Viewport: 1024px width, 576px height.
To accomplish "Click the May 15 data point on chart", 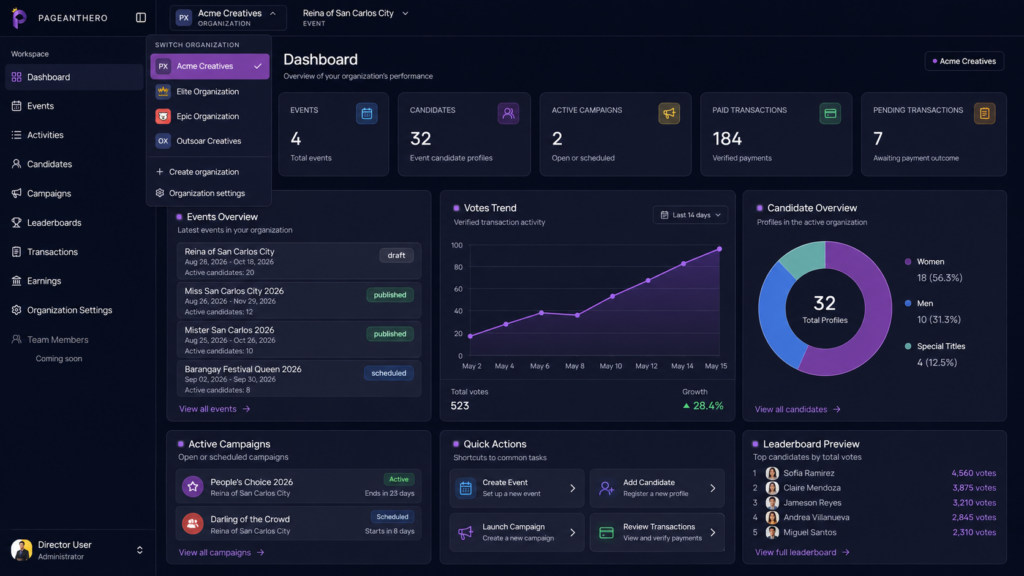I will pyautogui.click(x=720, y=249).
